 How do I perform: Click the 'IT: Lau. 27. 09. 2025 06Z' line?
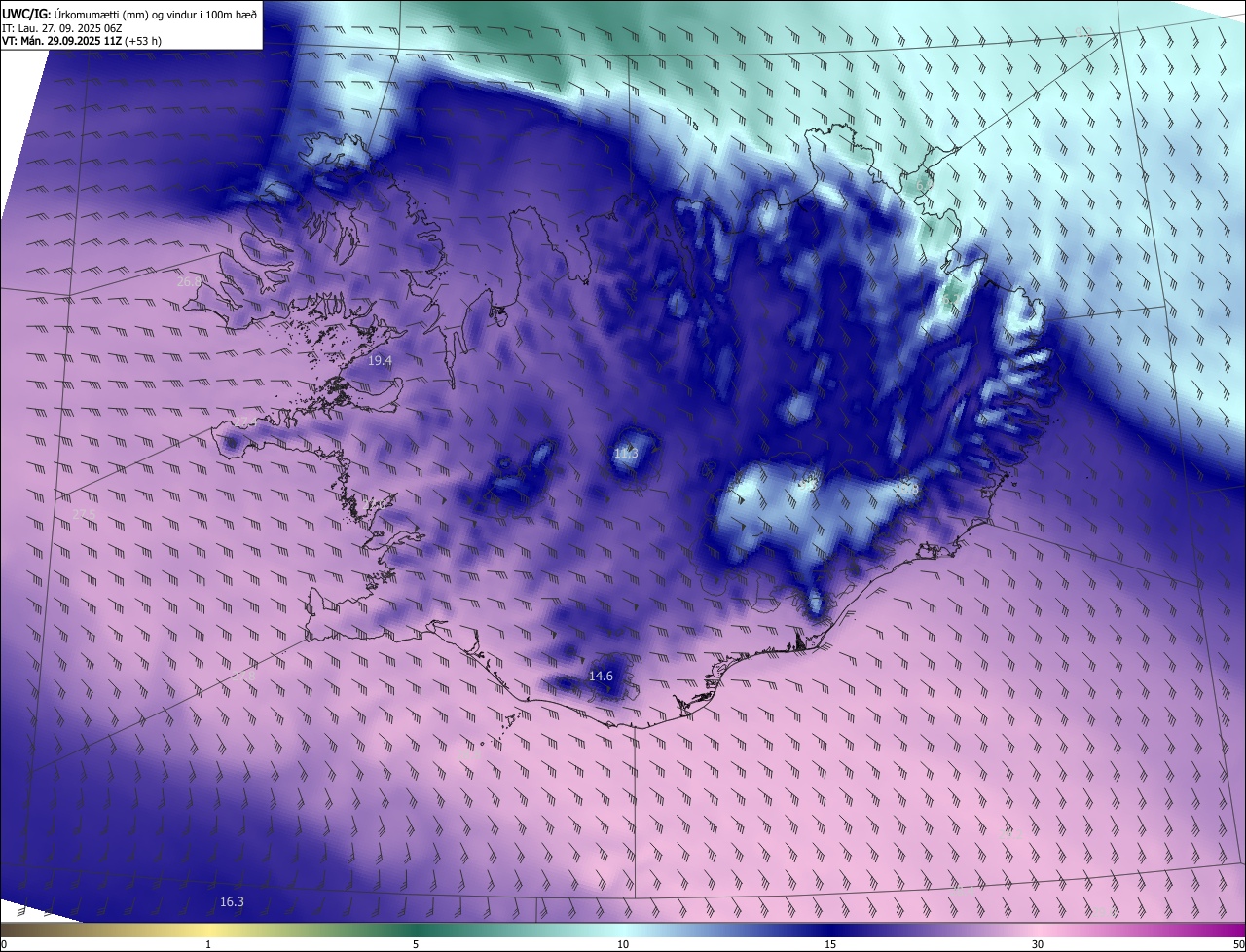coord(61,27)
